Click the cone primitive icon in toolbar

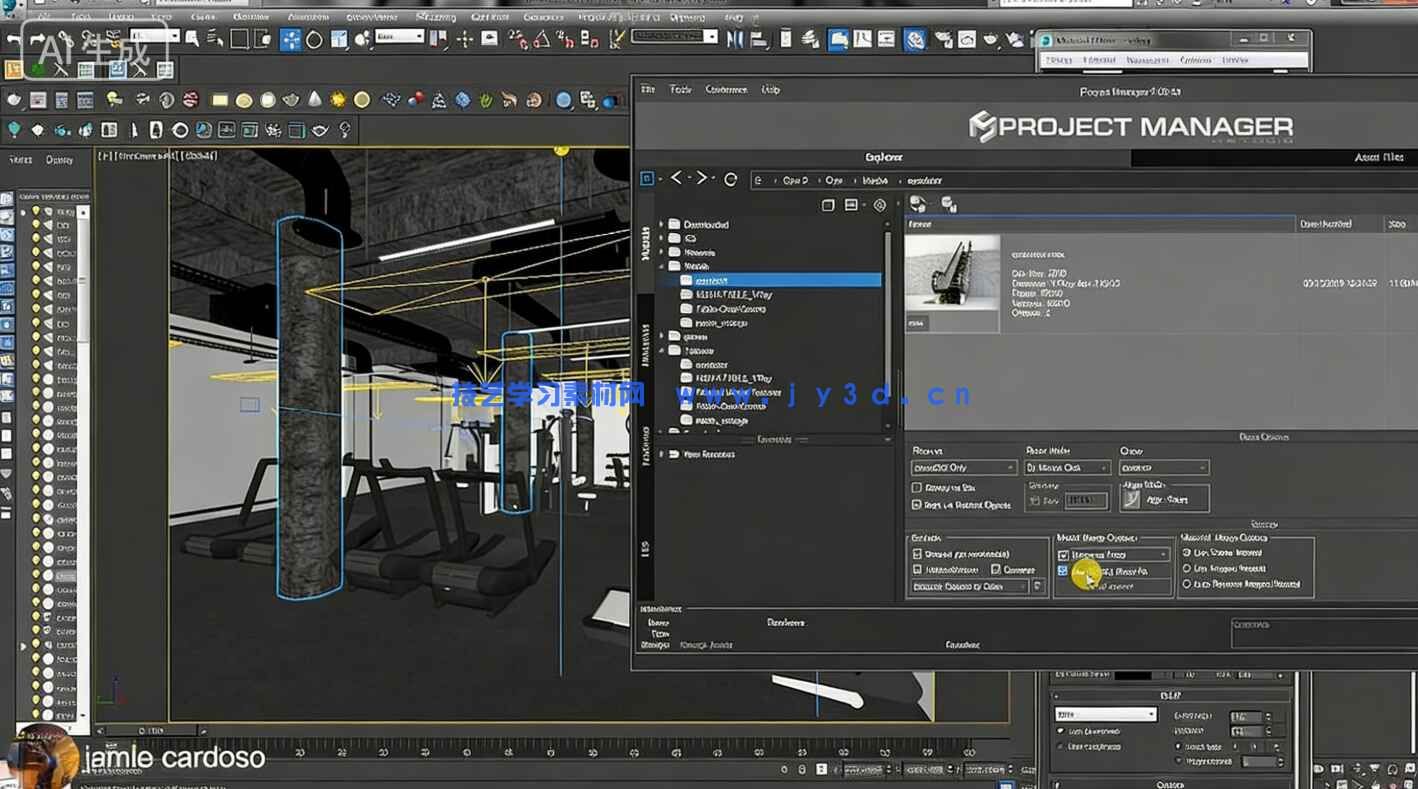pyautogui.click(x=315, y=99)
